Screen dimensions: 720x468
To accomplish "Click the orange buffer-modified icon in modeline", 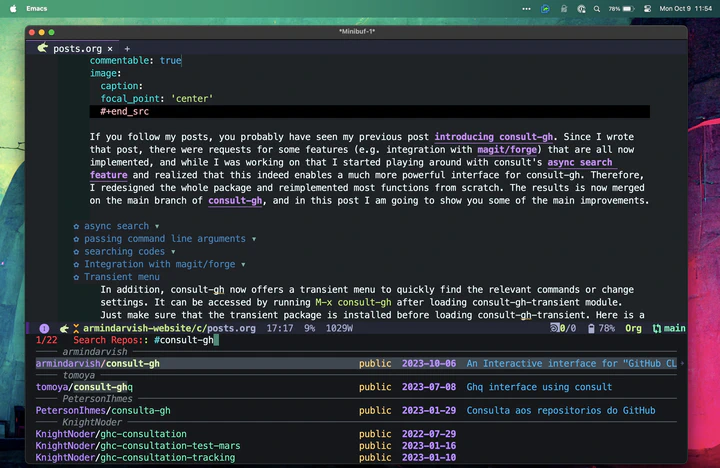I will pos(76,328).
